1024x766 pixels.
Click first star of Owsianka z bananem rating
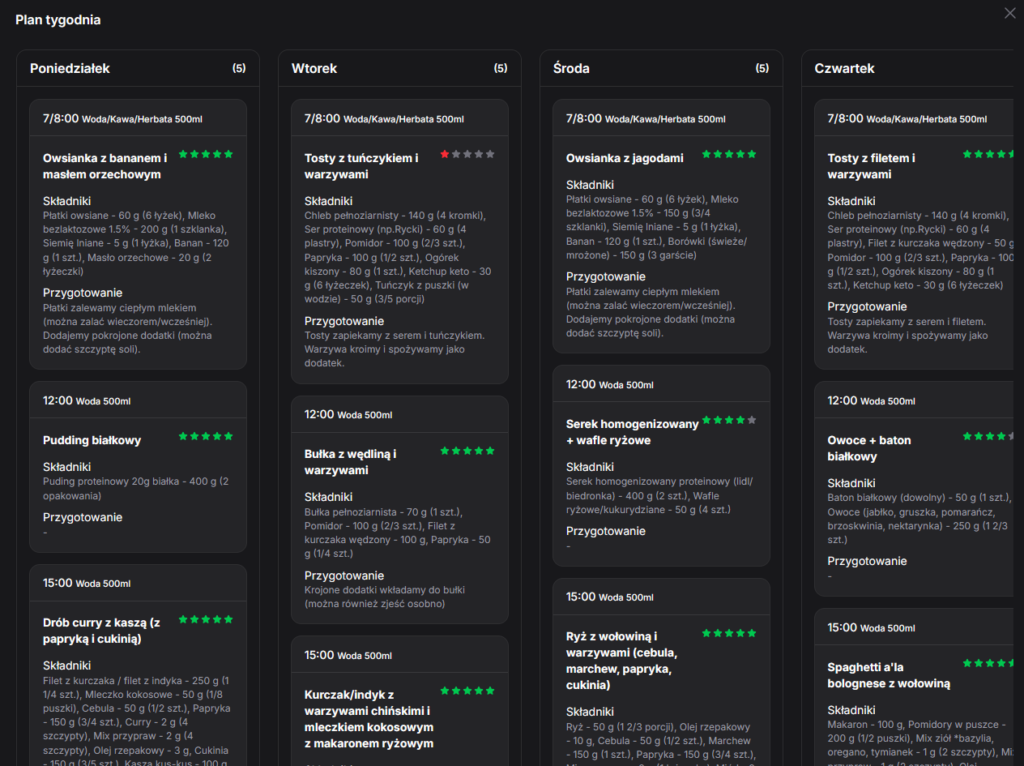tap(183, 155)
